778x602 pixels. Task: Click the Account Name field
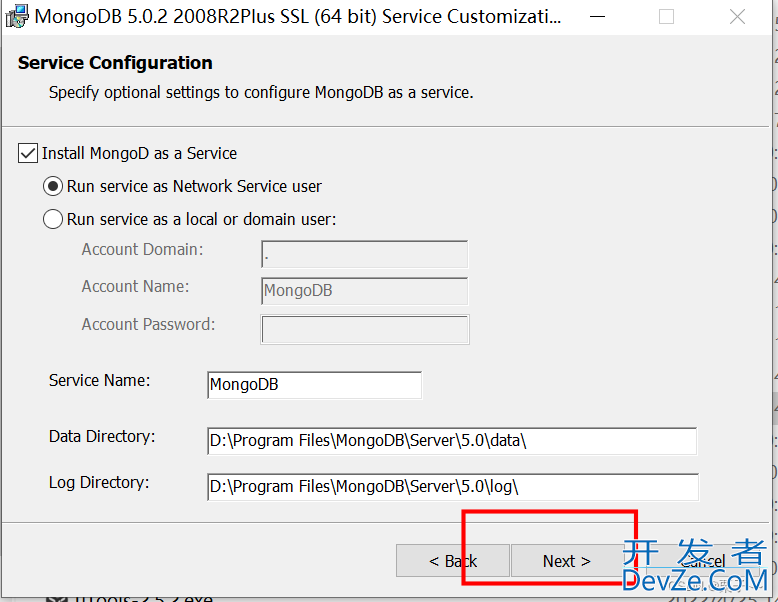(365, 291)
